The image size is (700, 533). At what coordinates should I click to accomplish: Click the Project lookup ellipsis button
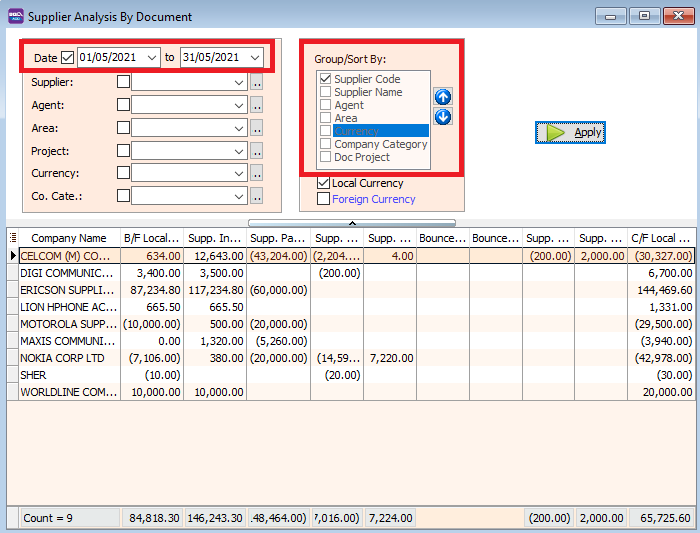point(257,151)
